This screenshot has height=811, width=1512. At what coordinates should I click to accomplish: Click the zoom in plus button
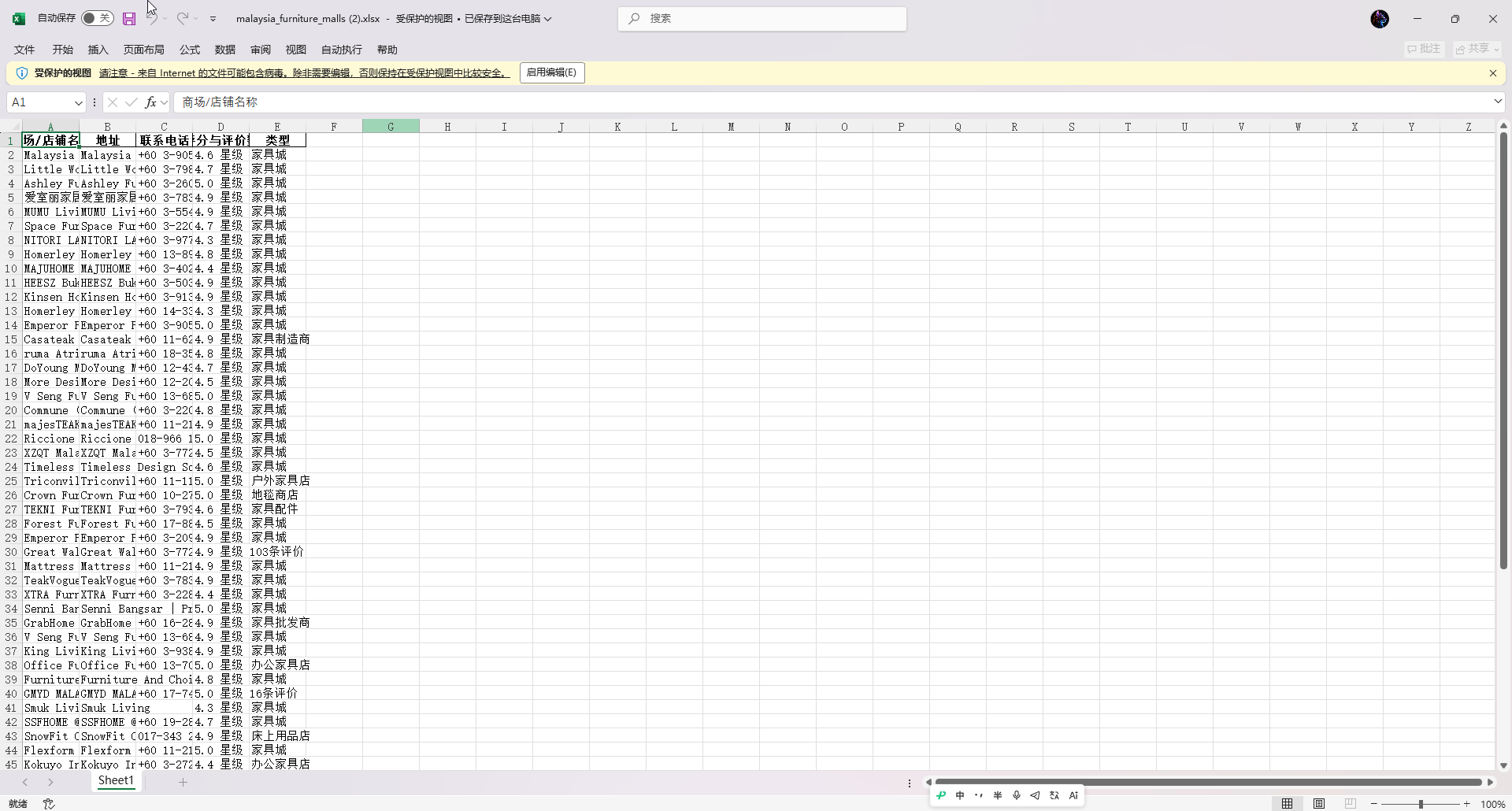pos(1466,804)
